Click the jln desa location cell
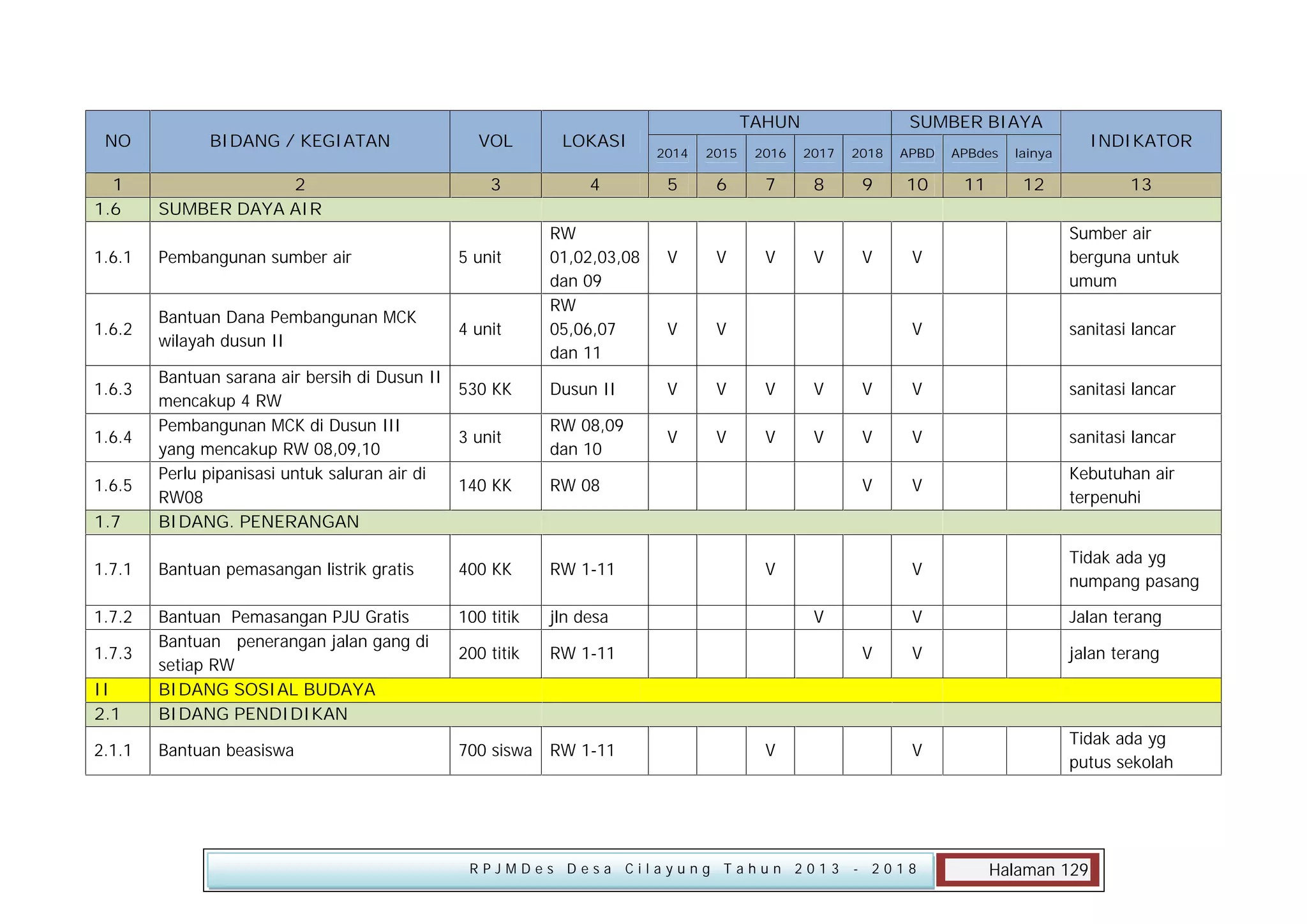This screenshot has height=924, width=1307. (579, 617)
